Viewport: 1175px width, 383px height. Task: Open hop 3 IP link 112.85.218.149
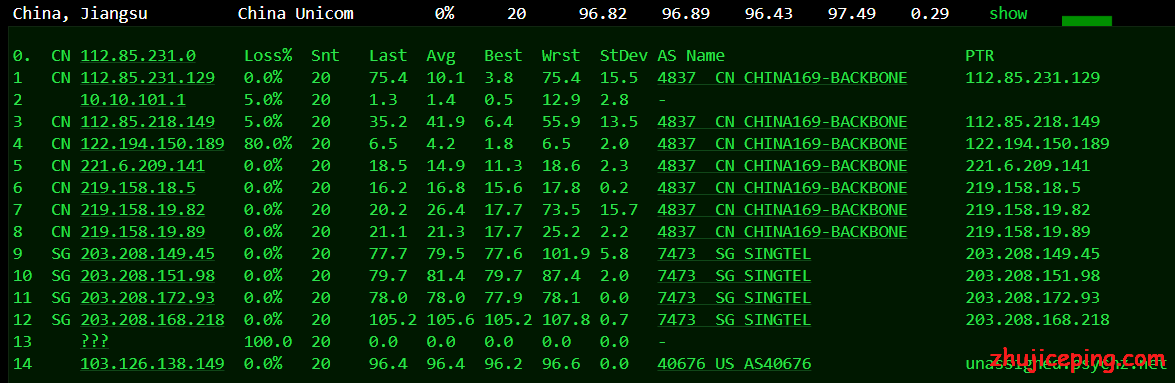148,121
